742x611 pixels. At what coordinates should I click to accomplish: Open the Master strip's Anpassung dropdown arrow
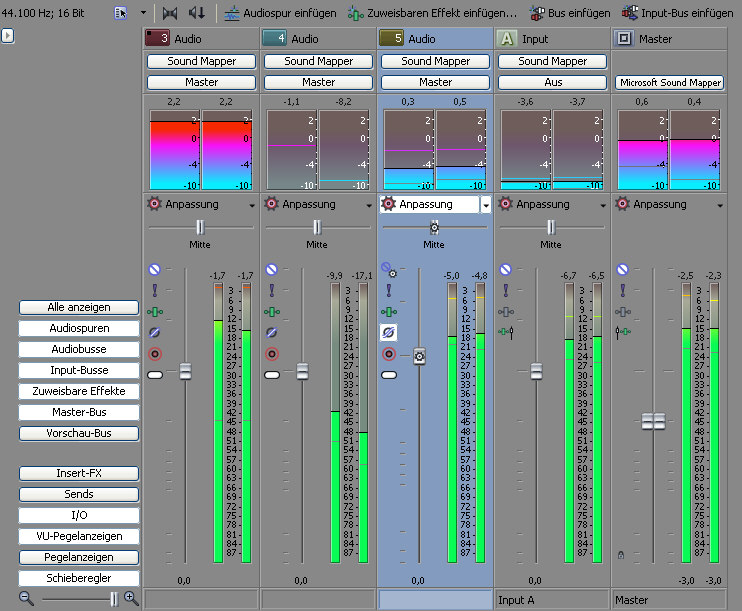point(720,204)
